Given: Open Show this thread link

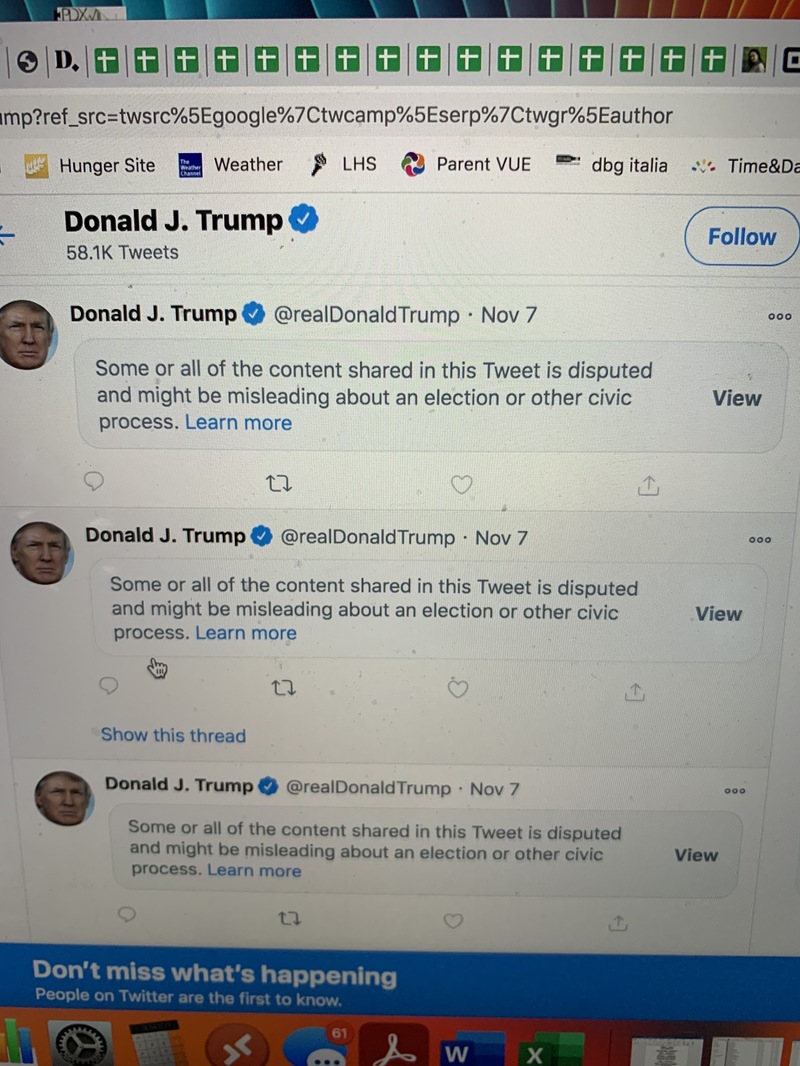Looking at the screenshot, I should [x=173, y=735].
